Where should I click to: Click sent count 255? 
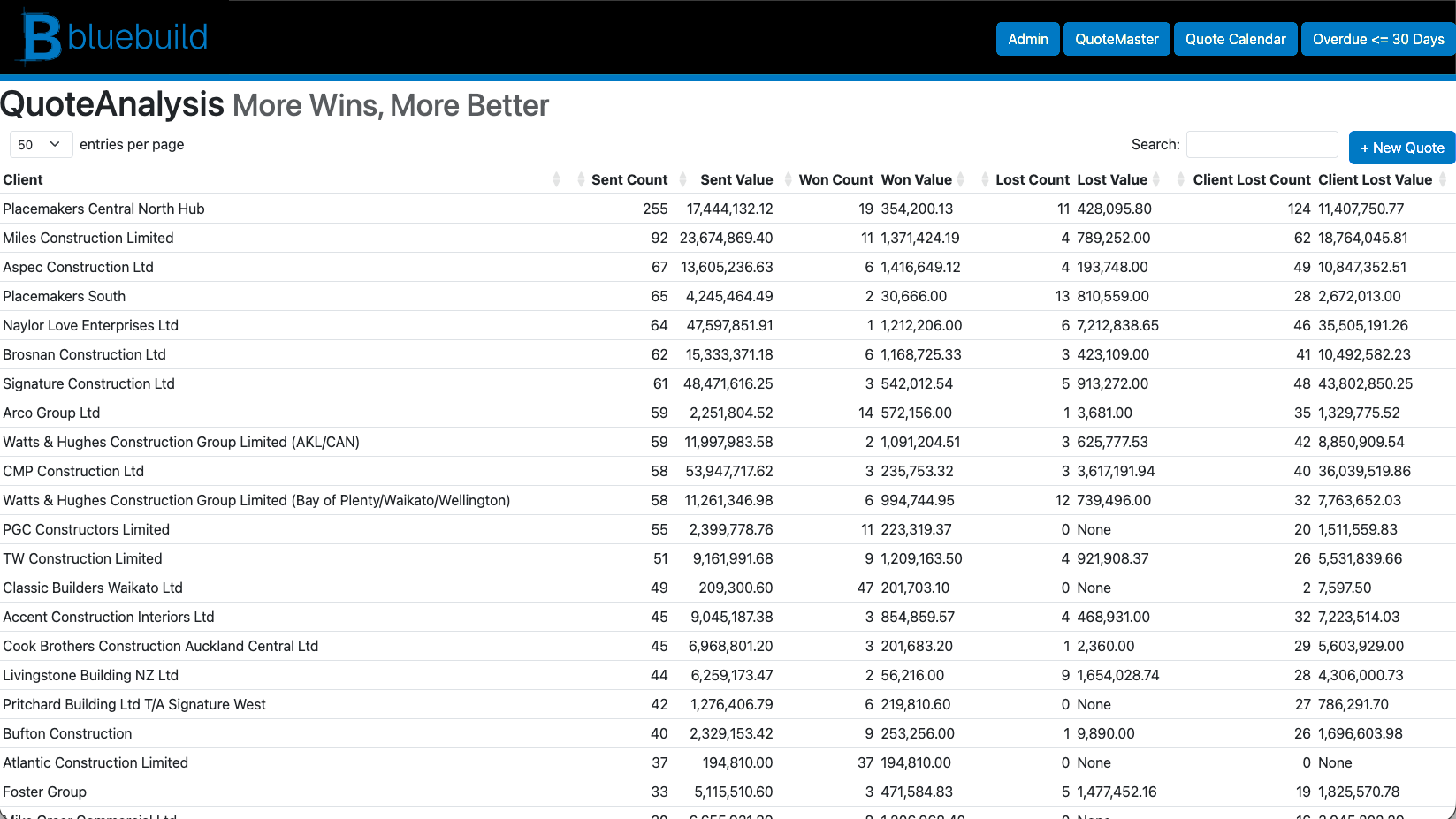pyautogui.click(x=655, y=209)
